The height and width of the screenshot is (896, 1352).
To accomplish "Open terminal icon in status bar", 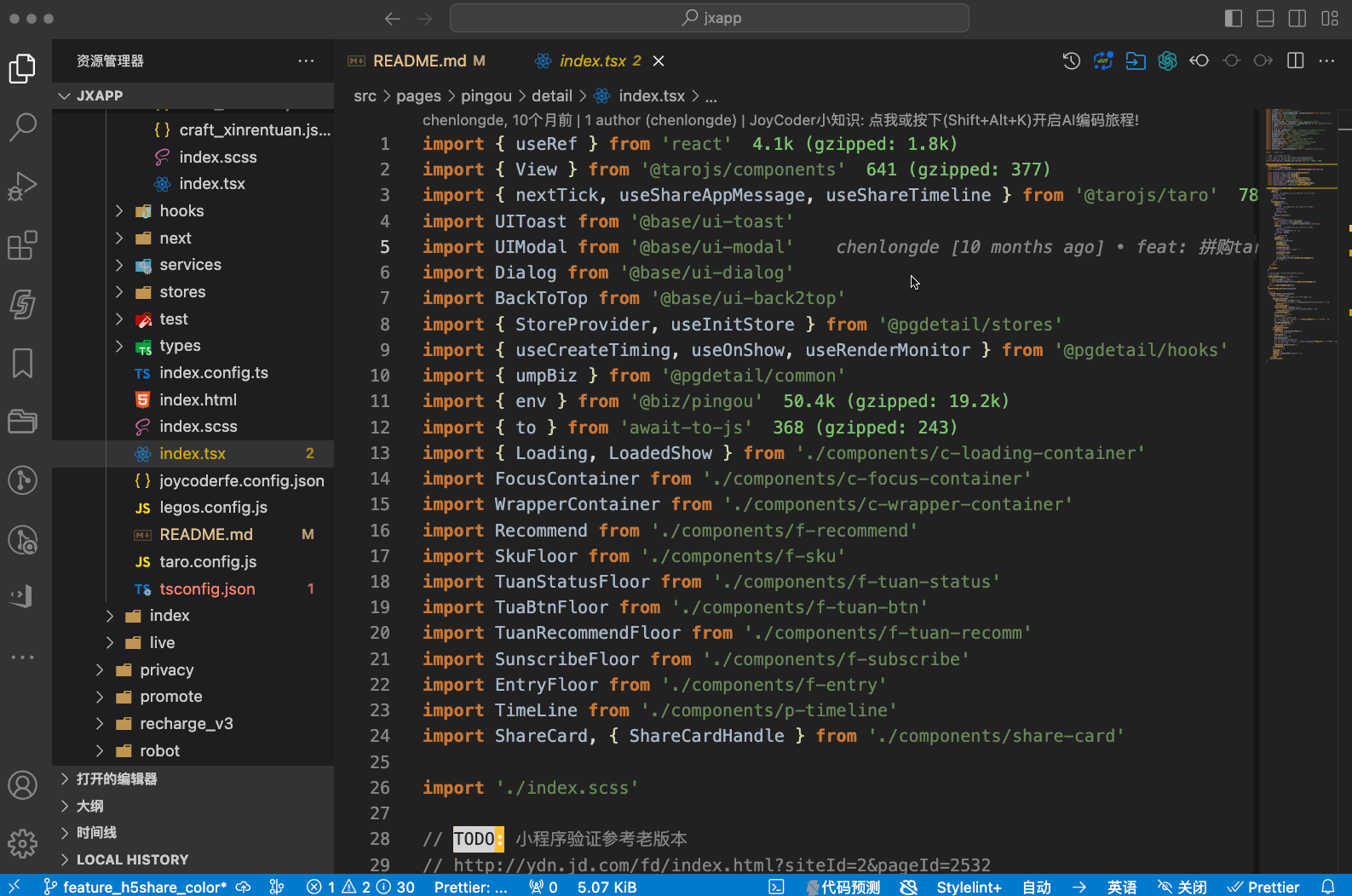I will coord(776,887).
